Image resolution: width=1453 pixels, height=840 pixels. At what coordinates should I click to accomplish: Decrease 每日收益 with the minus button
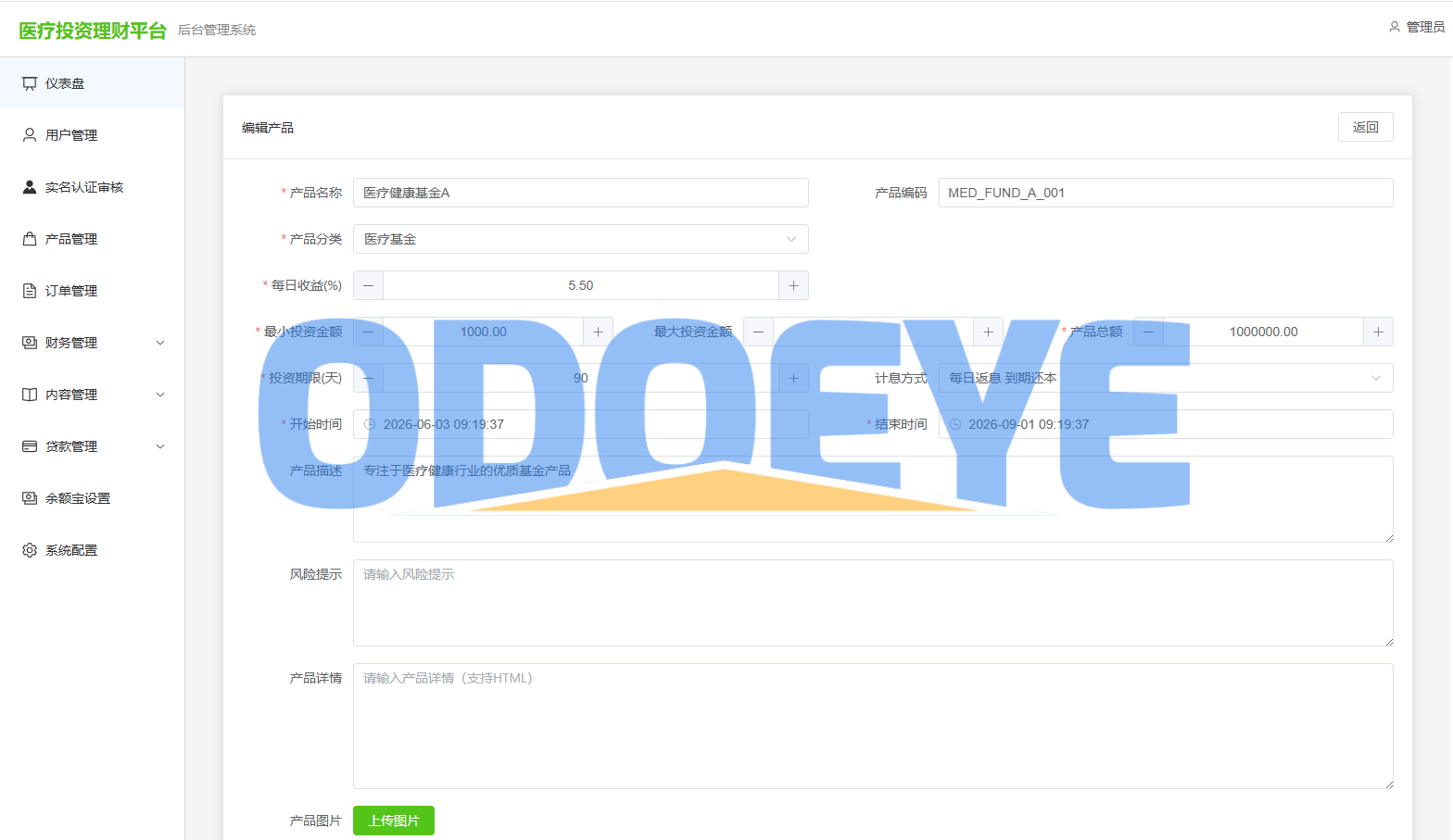pyautogui.click(x=369, y=285)
